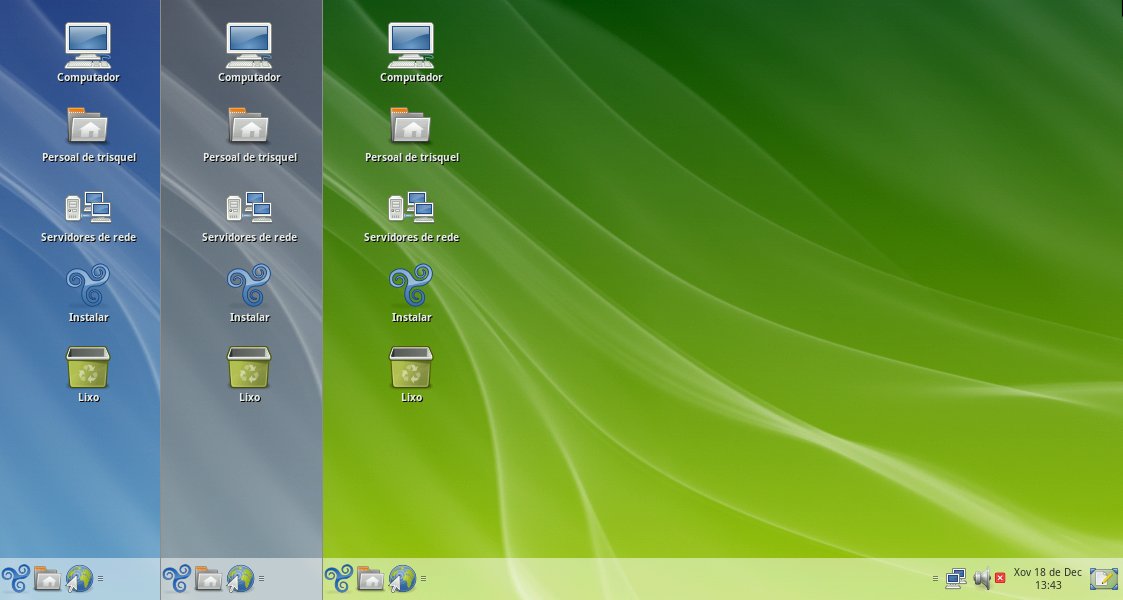
Task: Open Trisquel main menu on blue panel
Action: (x=16, y=579)
